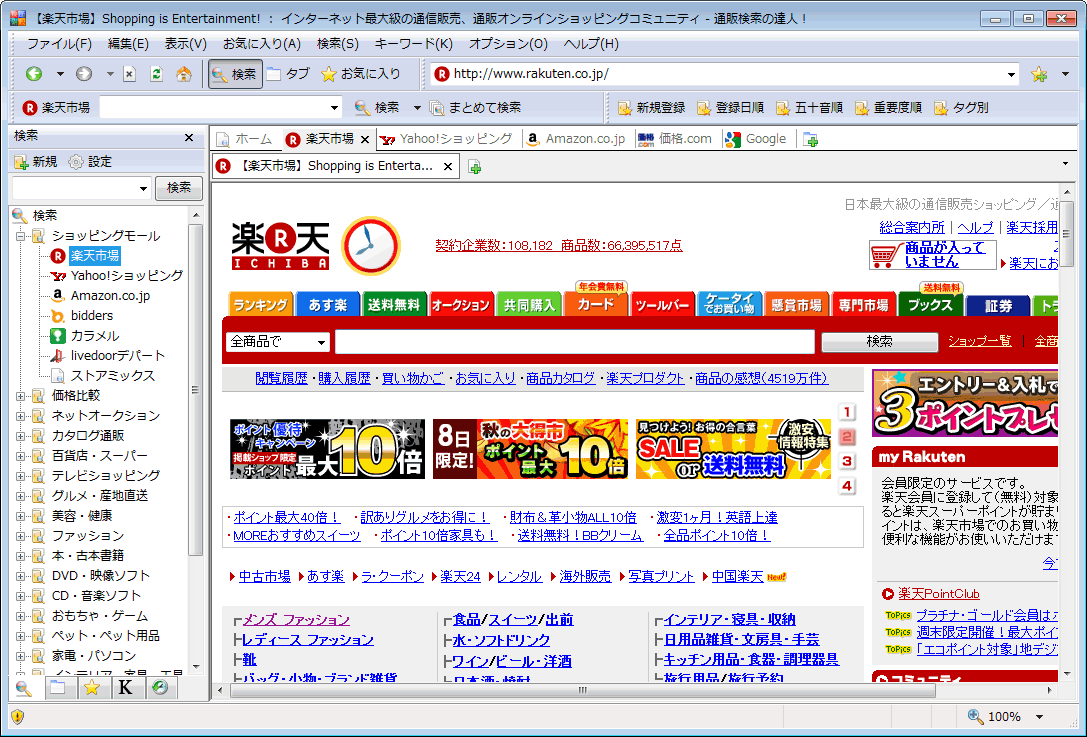The height and width of the screenshot is (737, 1087).
Task: Go back with the green back arrow
Action: tap(34, 73)
